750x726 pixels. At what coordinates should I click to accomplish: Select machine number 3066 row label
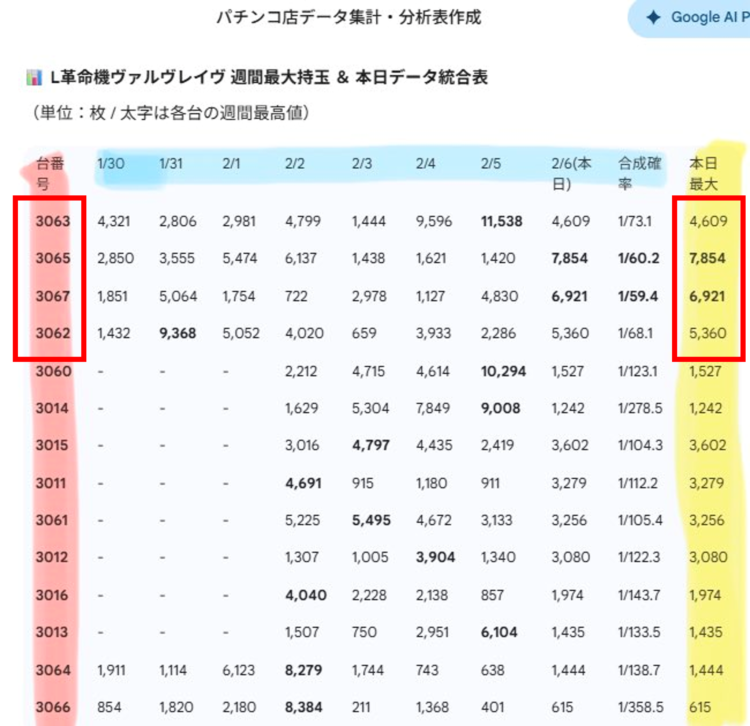point(52,707)
